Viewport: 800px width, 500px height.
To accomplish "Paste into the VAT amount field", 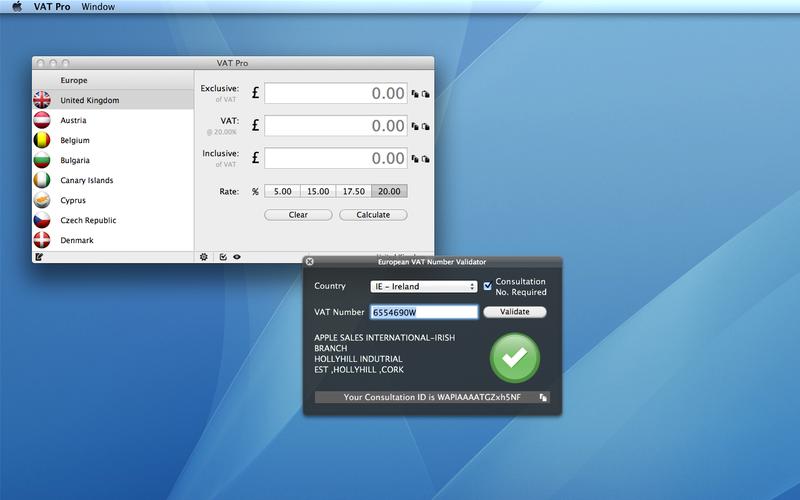I will point(426,126).
